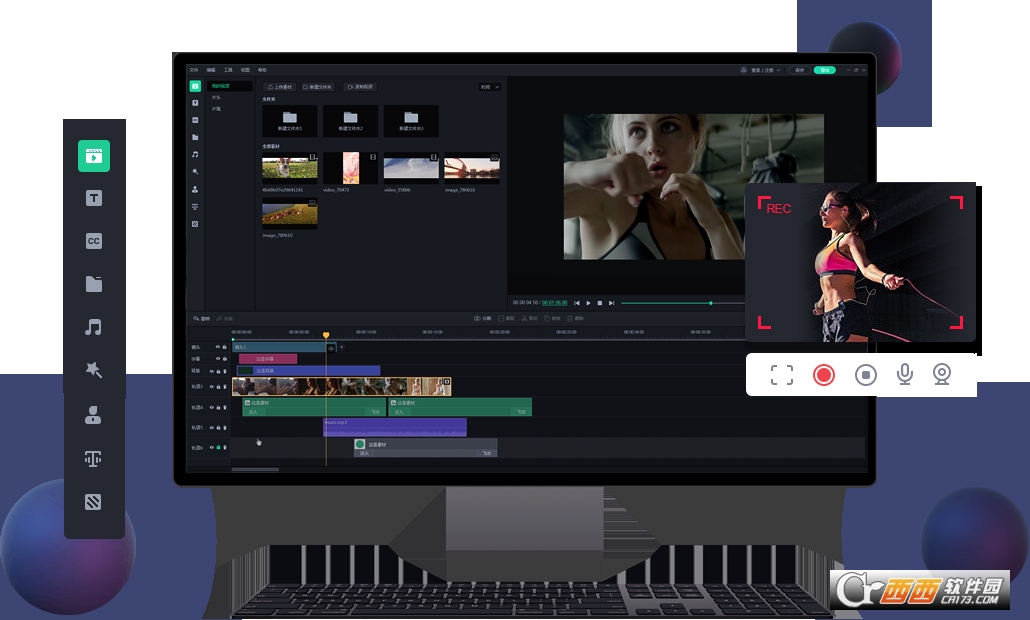Click the 上传素材 upload button
This screenshot has height=620, width=1030.
coord(279,87)
